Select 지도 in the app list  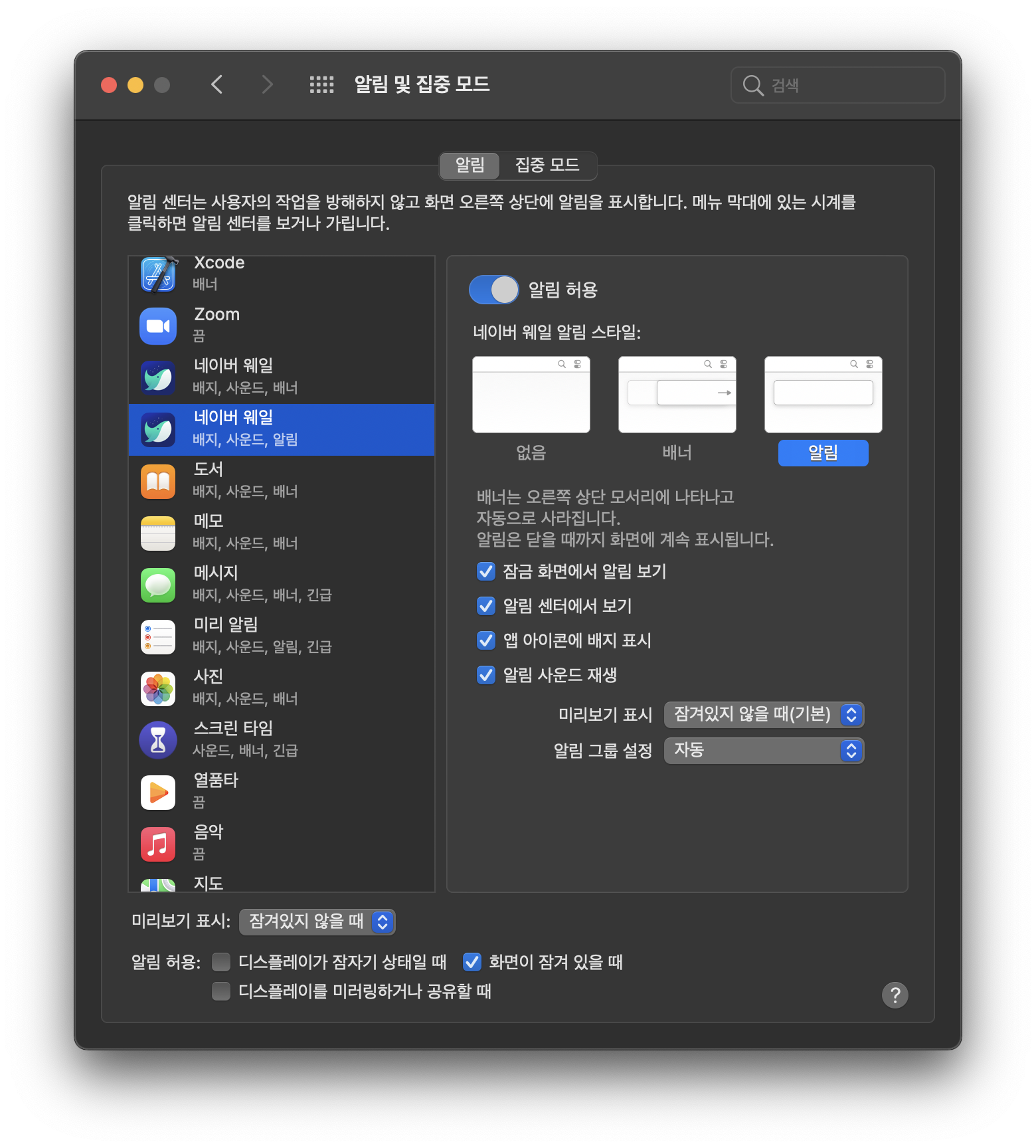(x=282, y=882)
